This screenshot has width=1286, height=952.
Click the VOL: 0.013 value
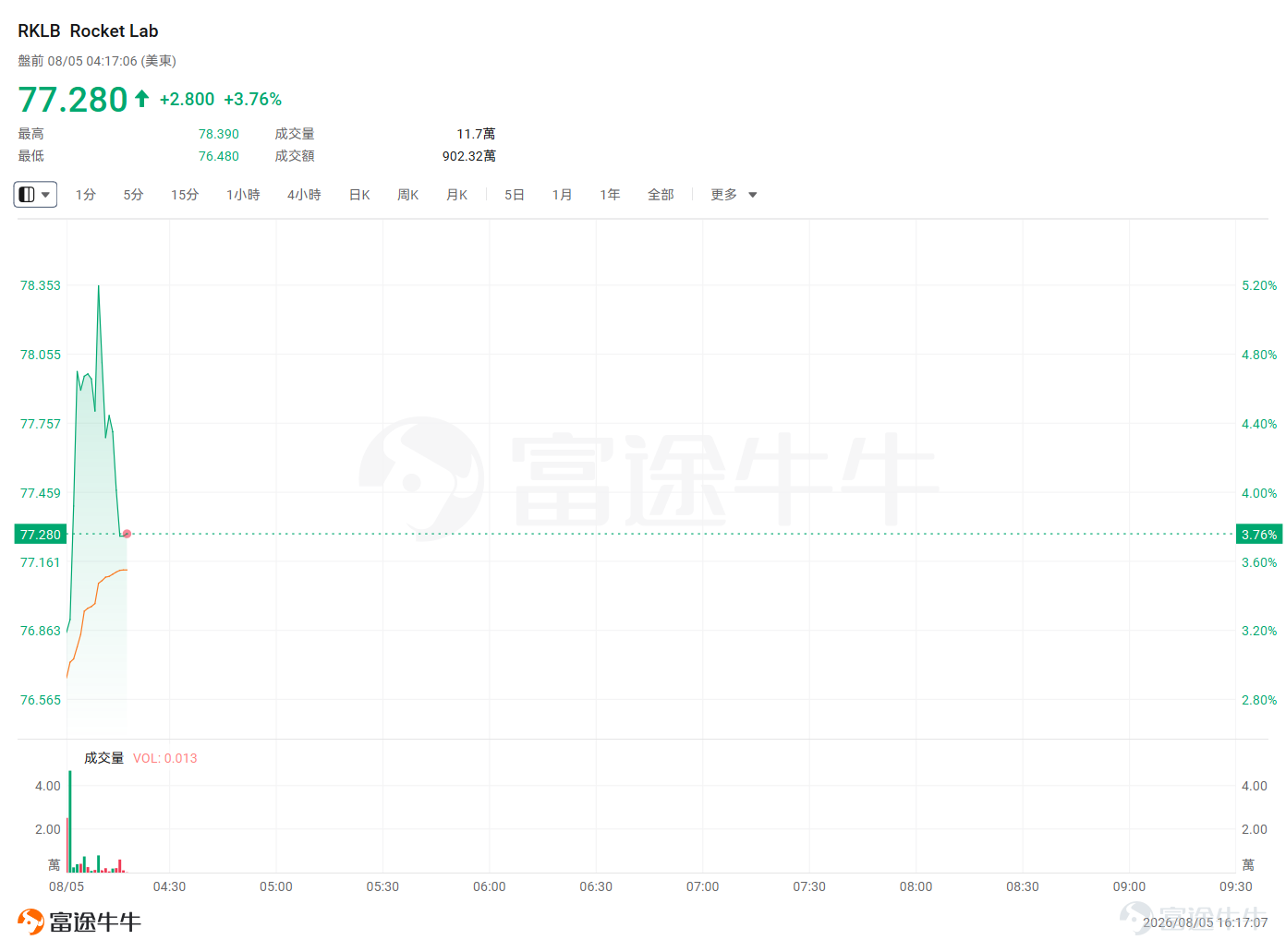click(165, 758)
